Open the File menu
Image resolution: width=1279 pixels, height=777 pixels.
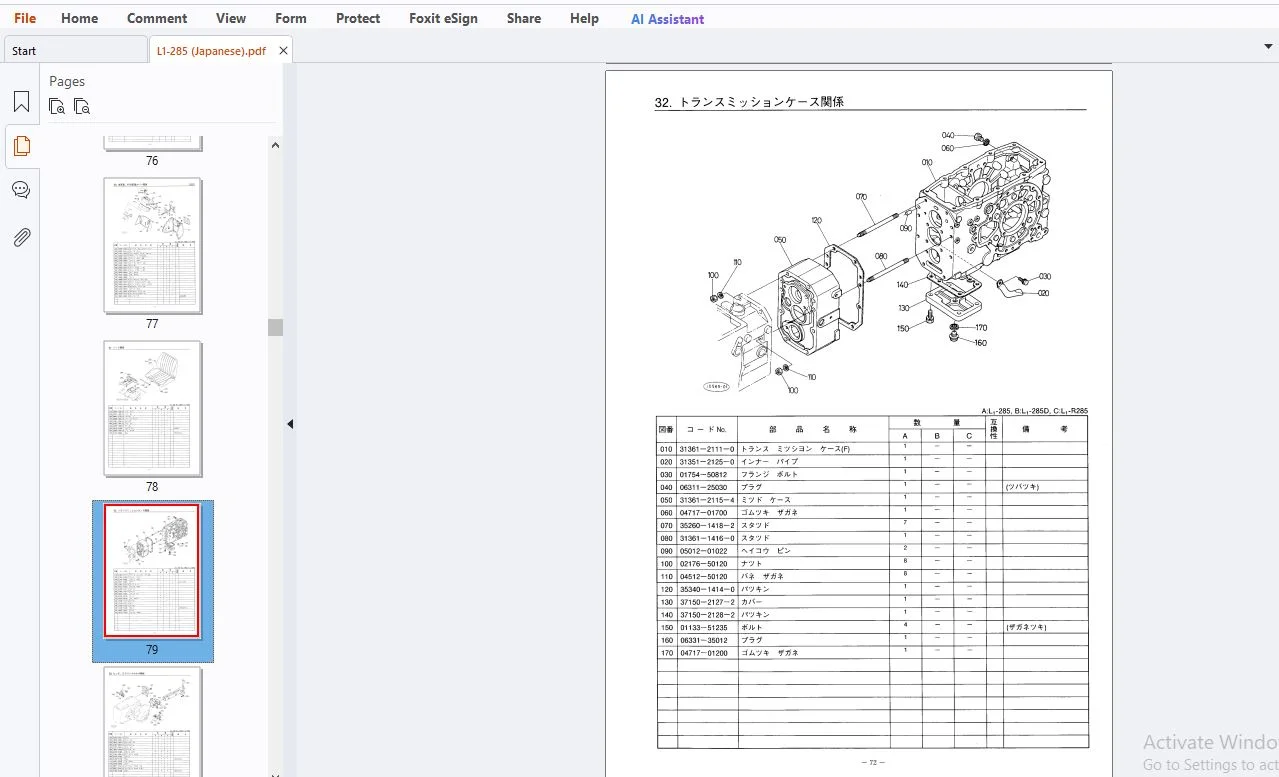(x=25, y=18)
